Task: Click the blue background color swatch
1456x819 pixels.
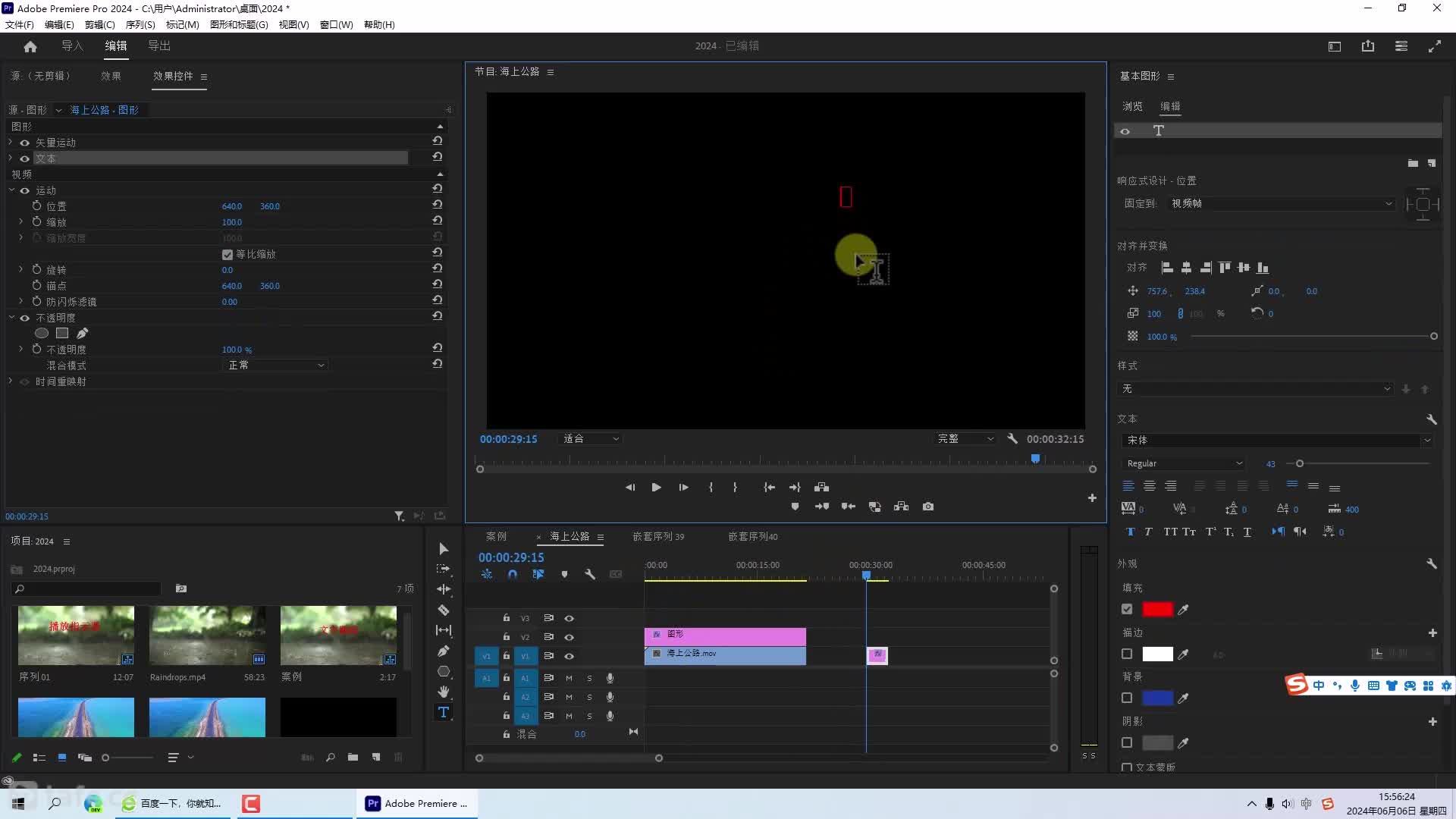Action: click(1157, 698)
